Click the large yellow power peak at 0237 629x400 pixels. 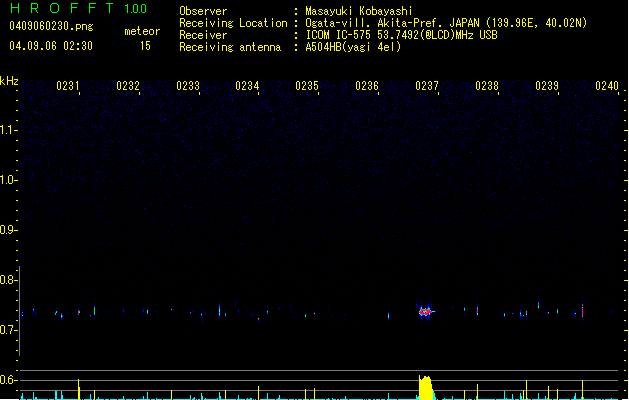tap(426, 388)
